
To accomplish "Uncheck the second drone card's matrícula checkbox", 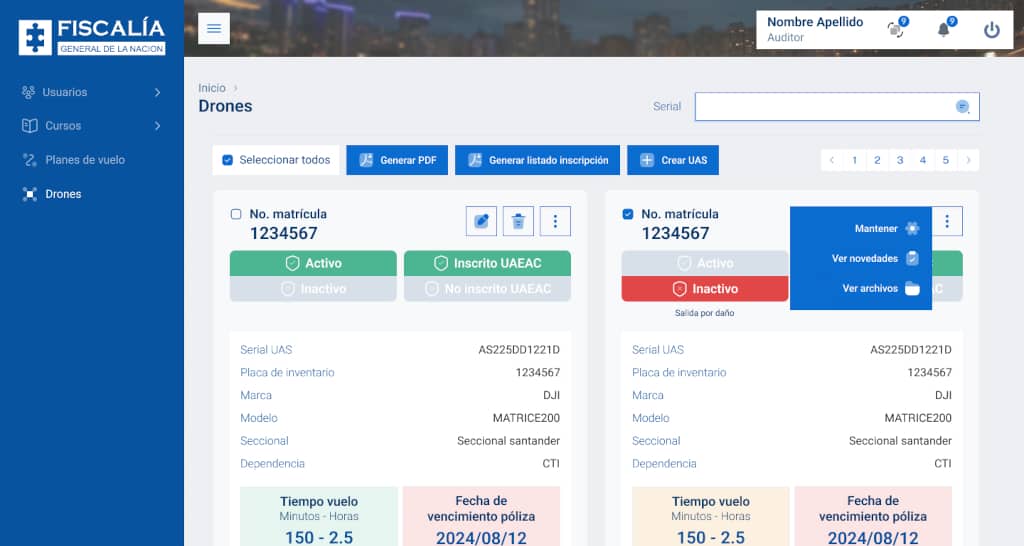I will [628, 214].
